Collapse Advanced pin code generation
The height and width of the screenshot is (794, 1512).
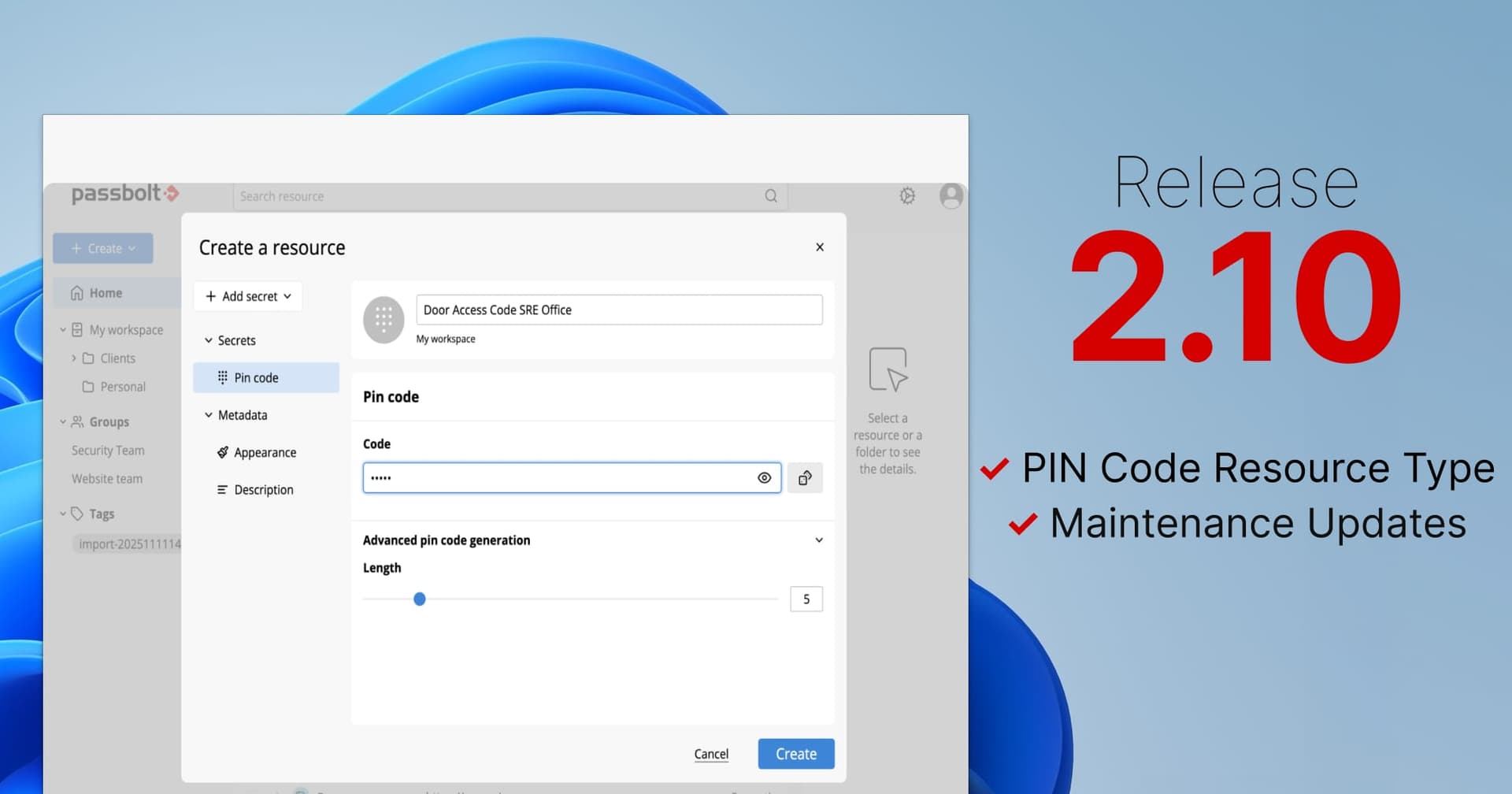coord(819,540)
